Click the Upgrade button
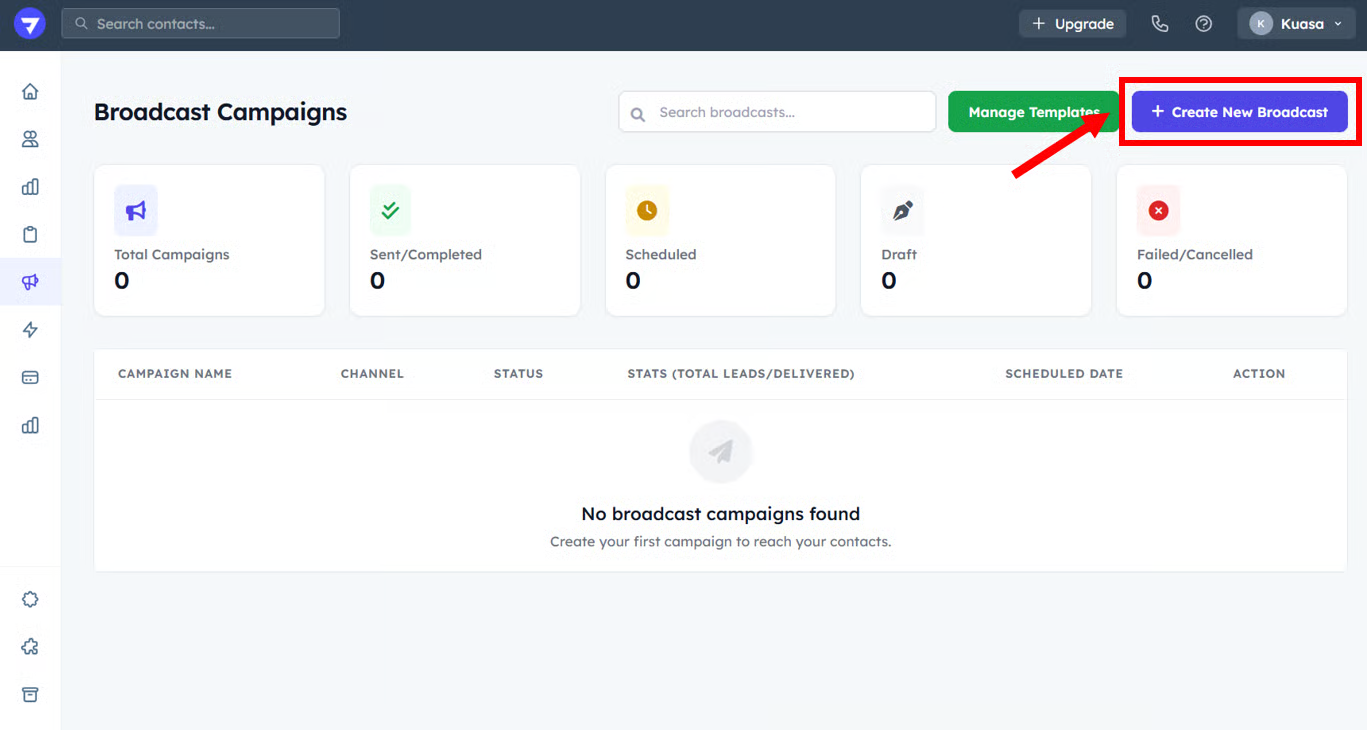Image resolution: width=1367 pixels, height=730 pixels. point(1072,24)
